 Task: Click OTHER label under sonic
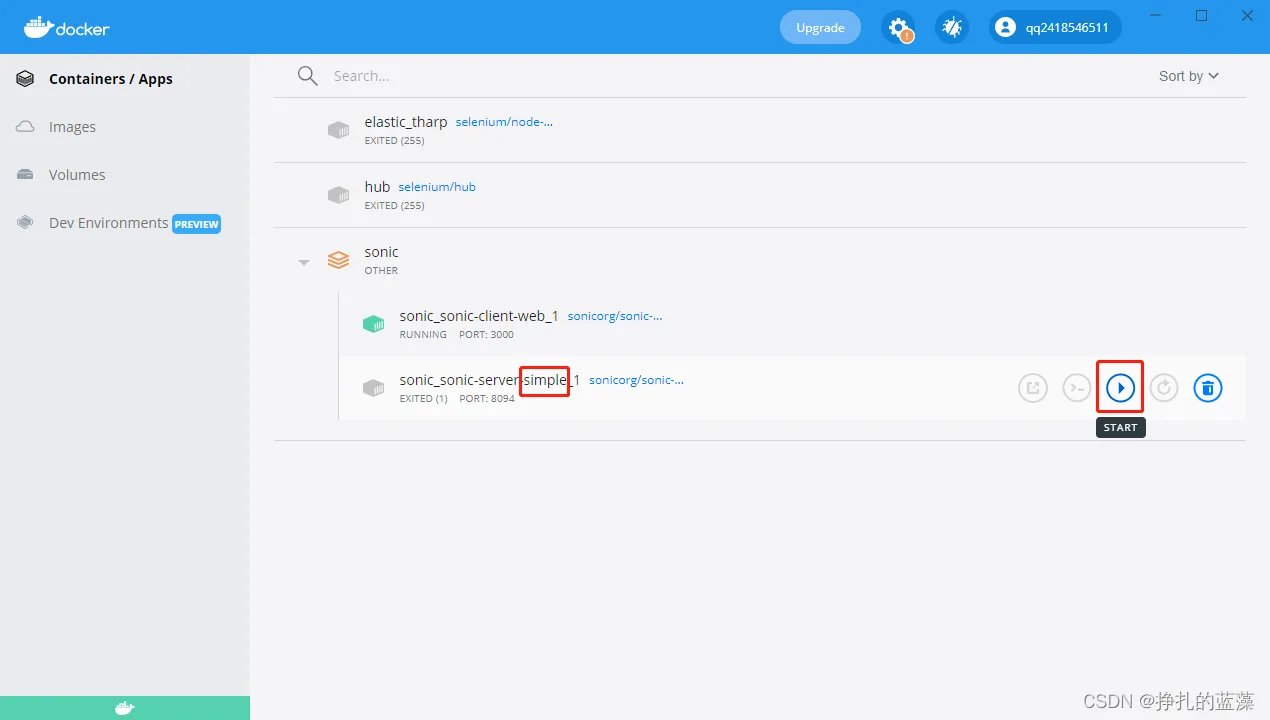(381, 271)
